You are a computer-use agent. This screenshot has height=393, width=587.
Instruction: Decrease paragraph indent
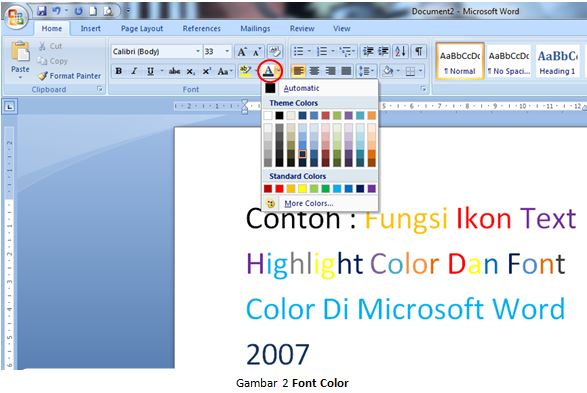(x=368, y=51)
